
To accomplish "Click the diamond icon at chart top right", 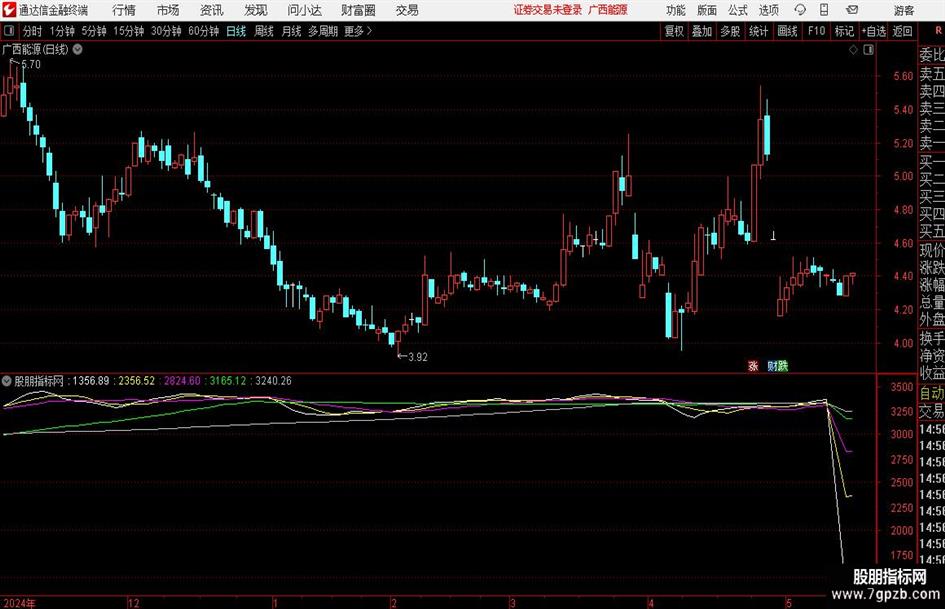I will click(x=853, y=50).
